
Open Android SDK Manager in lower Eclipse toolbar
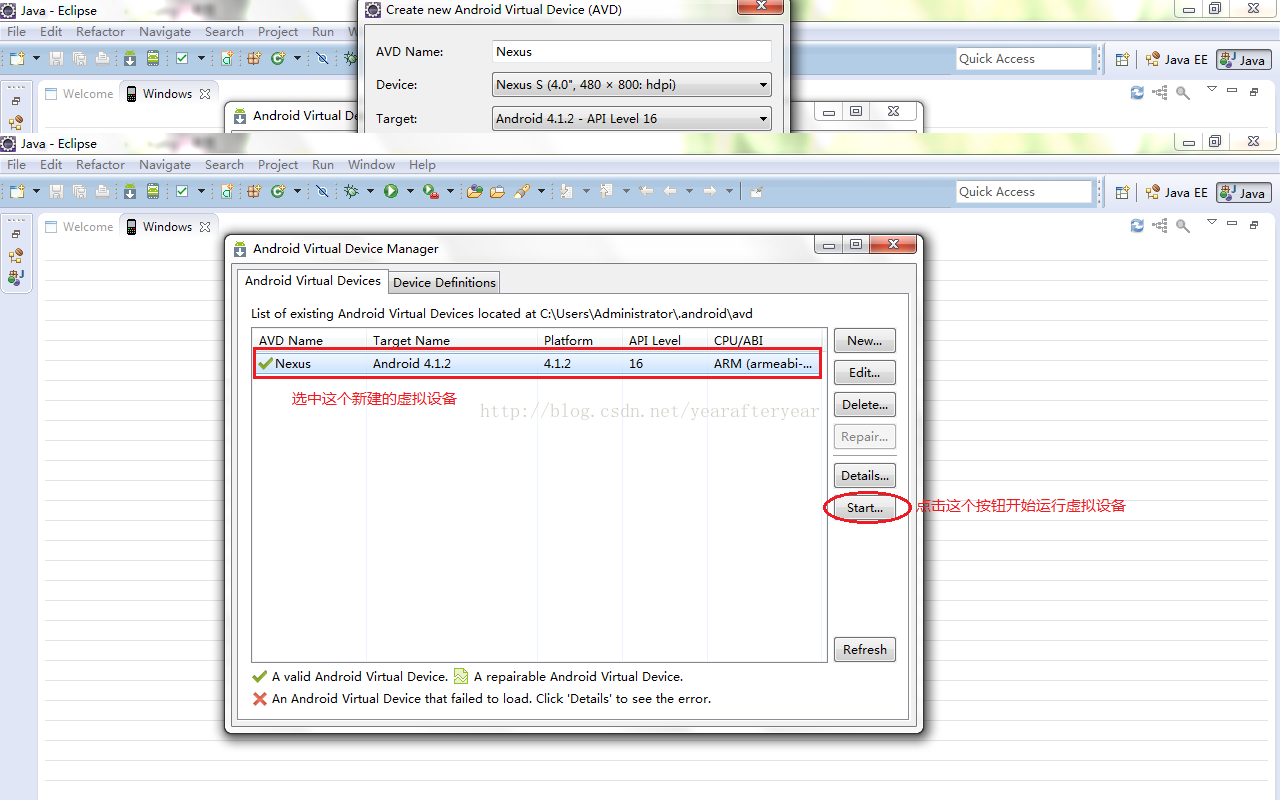[129, 191]
